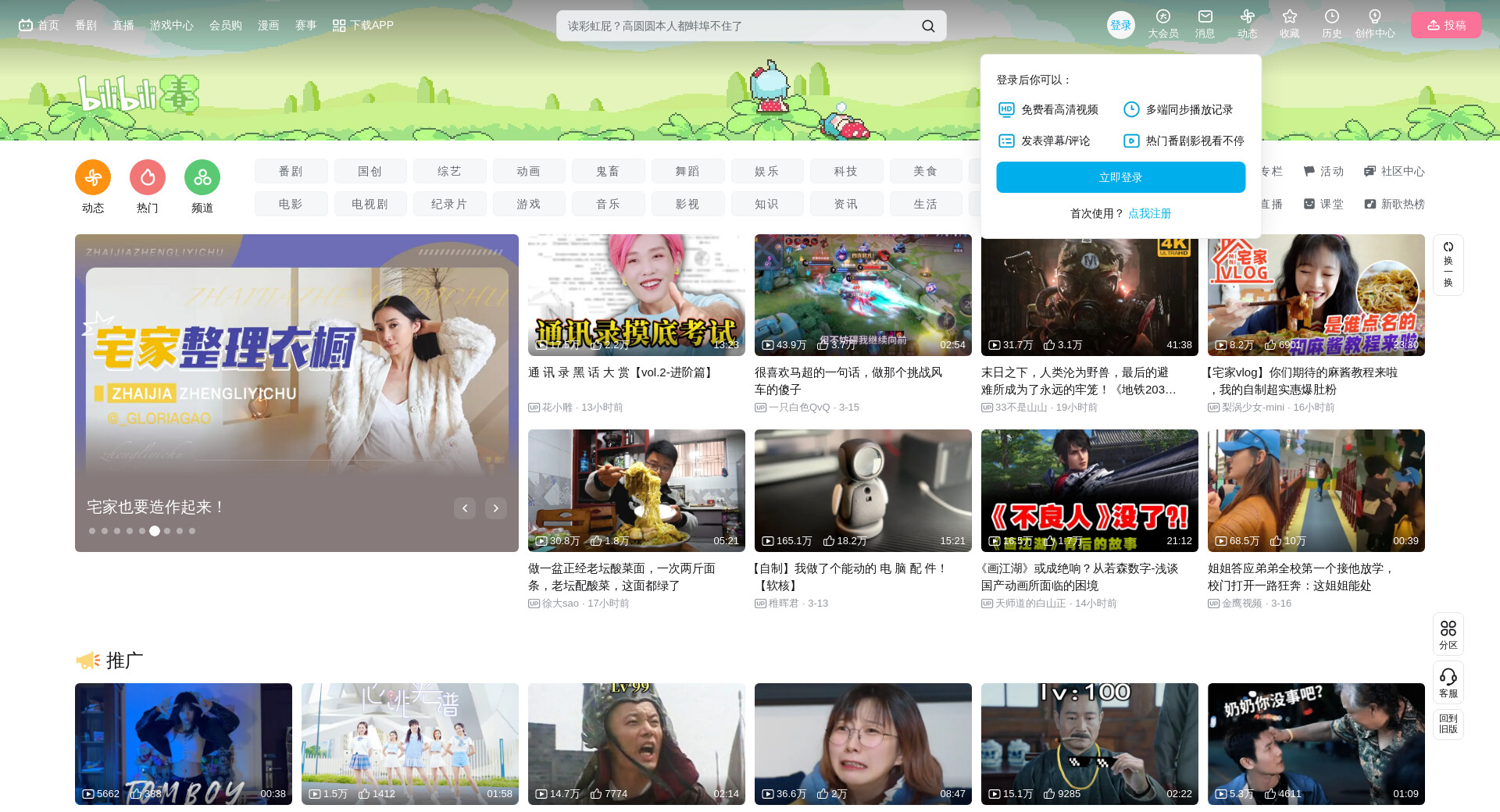Click 回到旧版 button

coord(1448,724)
